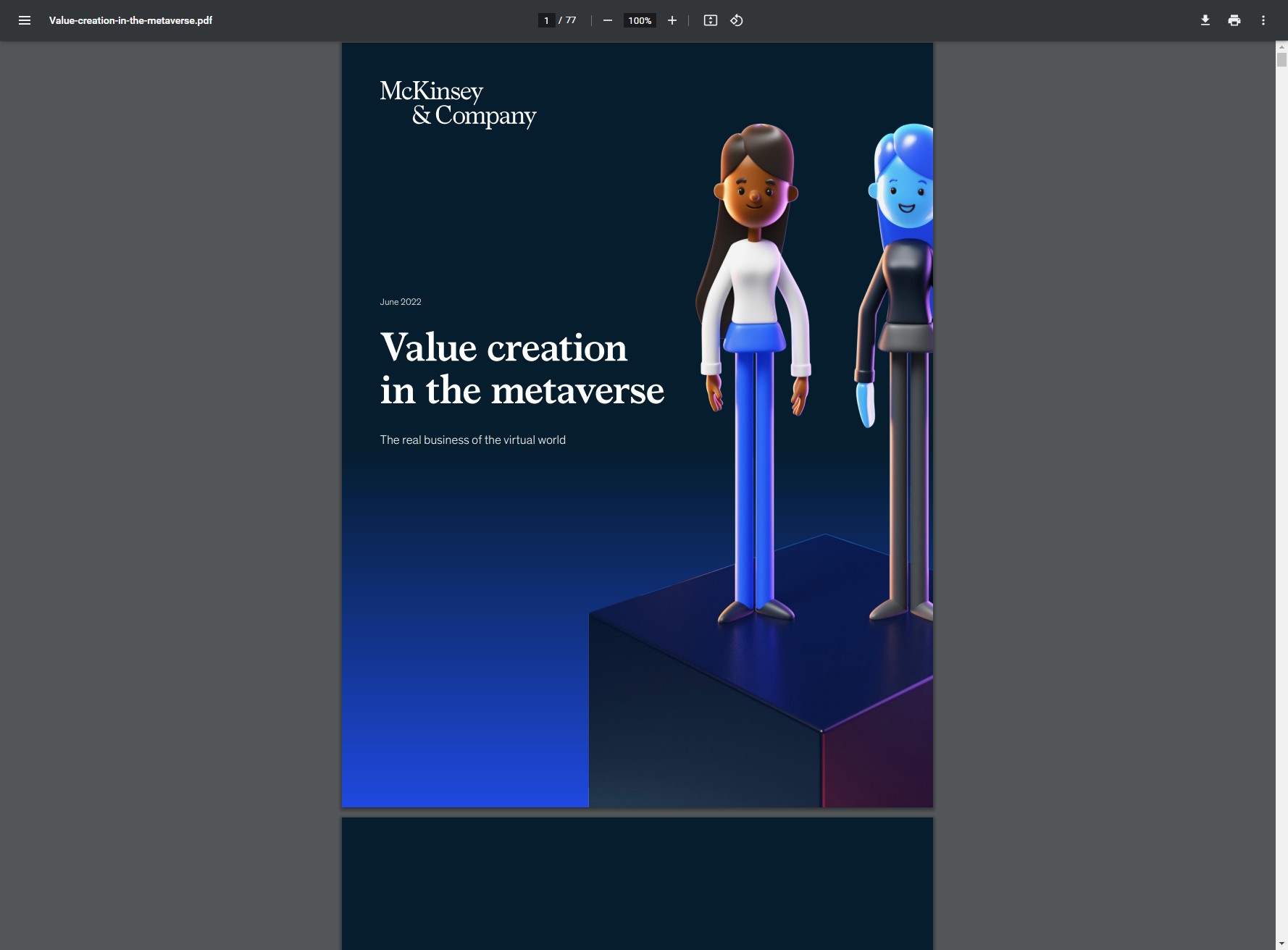Click "The real business of the virtual world" subtitle
1288x950 pixels.
pos(472,440)
